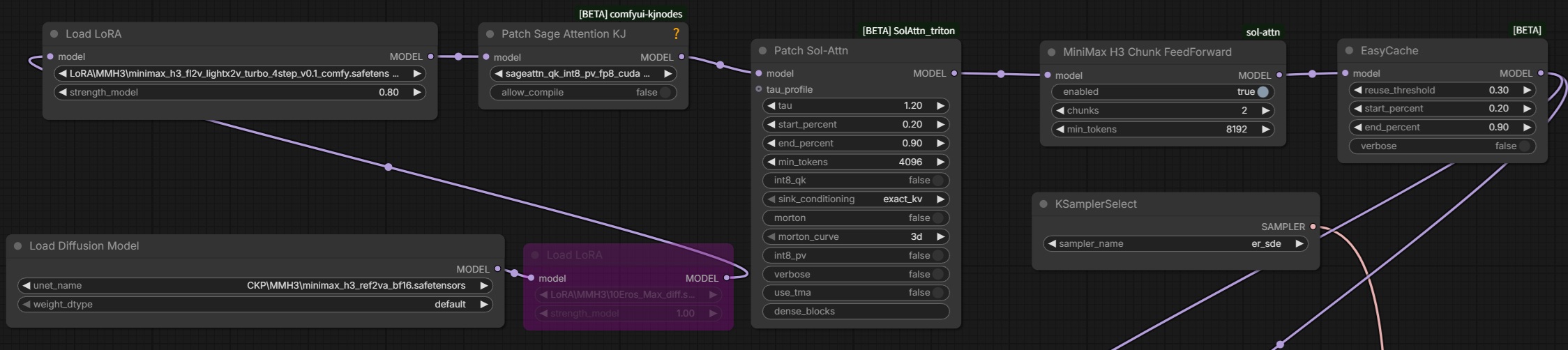Click link midpoint between Sol-Attn and MiniMax nodes
This screenshot has height=350, width=1568.
click(1001, 74)
